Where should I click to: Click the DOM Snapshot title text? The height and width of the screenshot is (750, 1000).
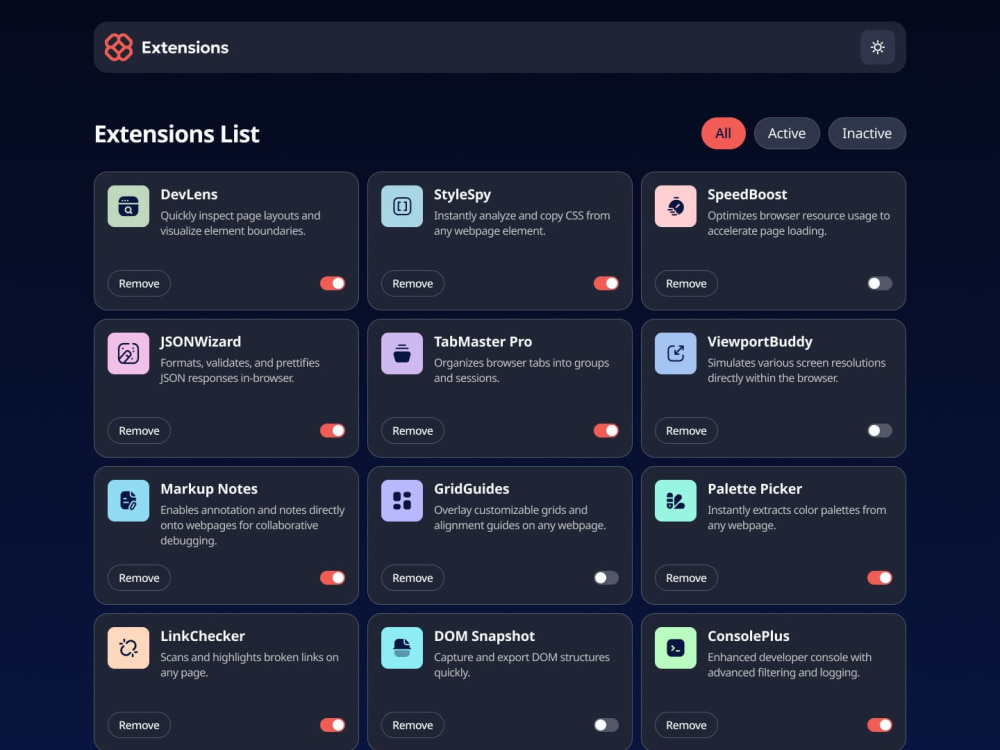[484, 636]
